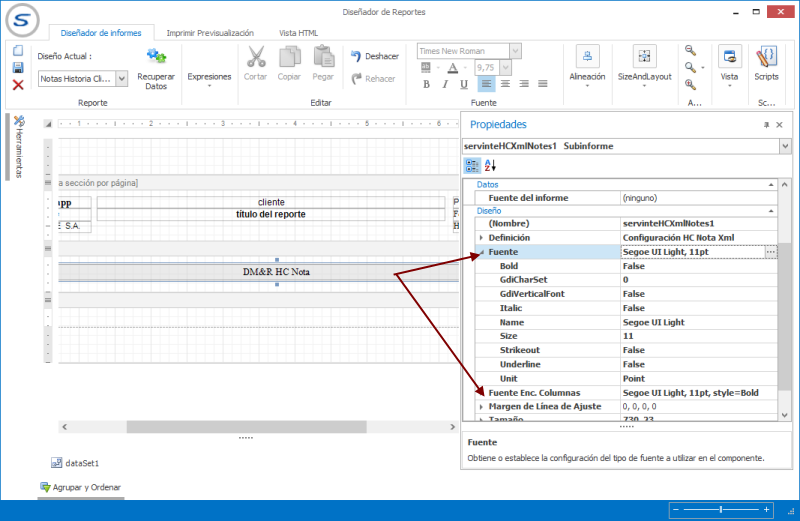Toggle Underline formatting in Fuente group
800x521 pixels.
[x=464, y=84]
